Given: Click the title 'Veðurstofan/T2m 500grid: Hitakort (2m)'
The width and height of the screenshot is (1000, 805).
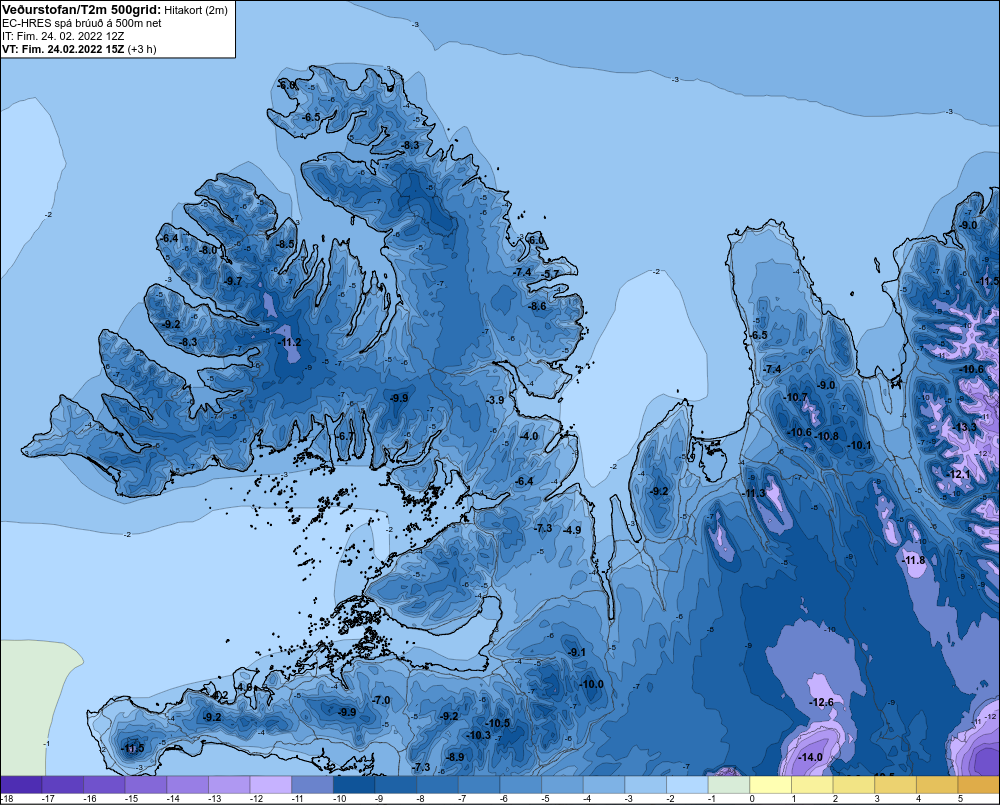Looking at the screenshot, I should click(114, 10).
